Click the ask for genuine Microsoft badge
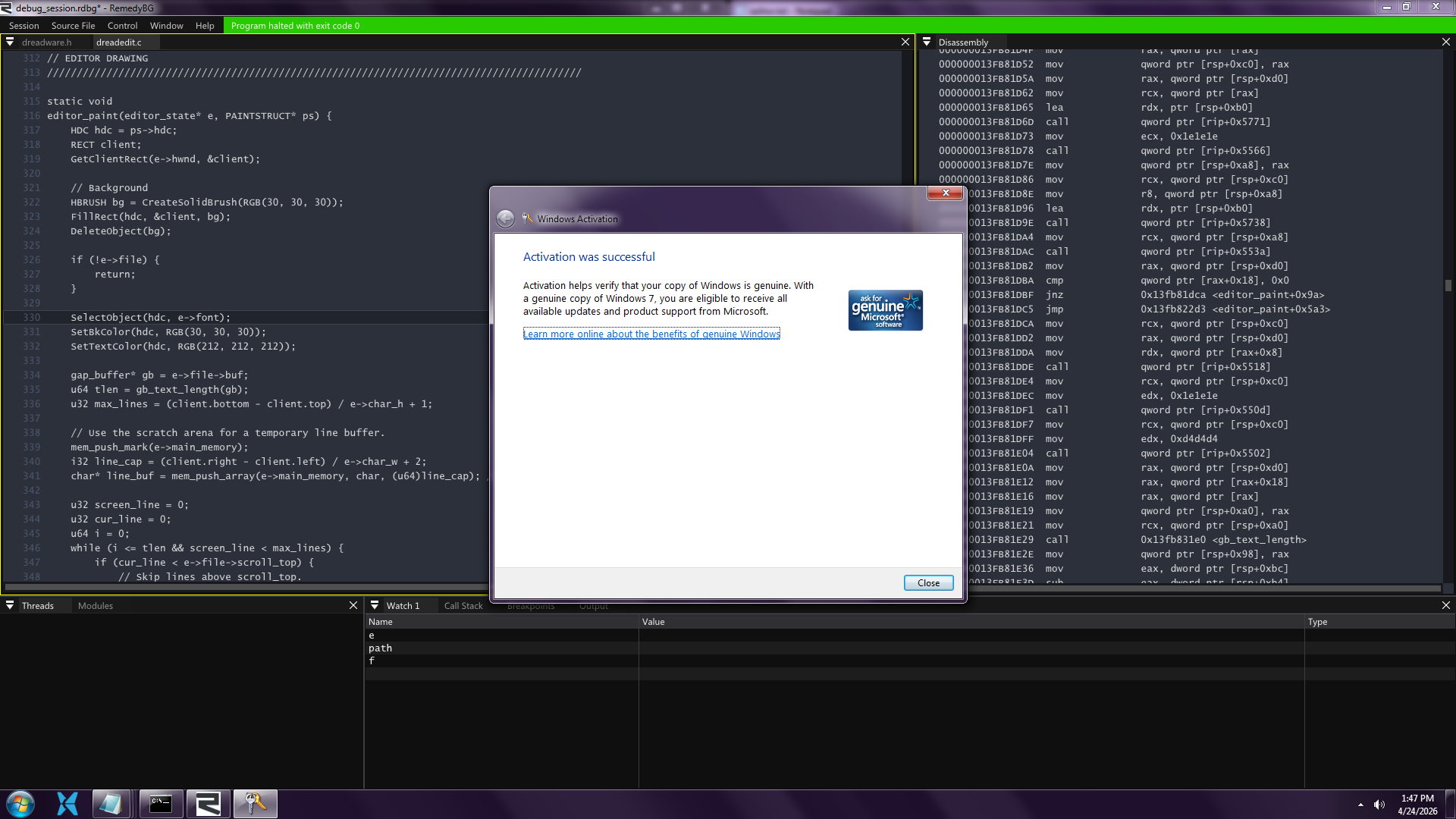The image size is (1456, 819). (x=885, y=310)
